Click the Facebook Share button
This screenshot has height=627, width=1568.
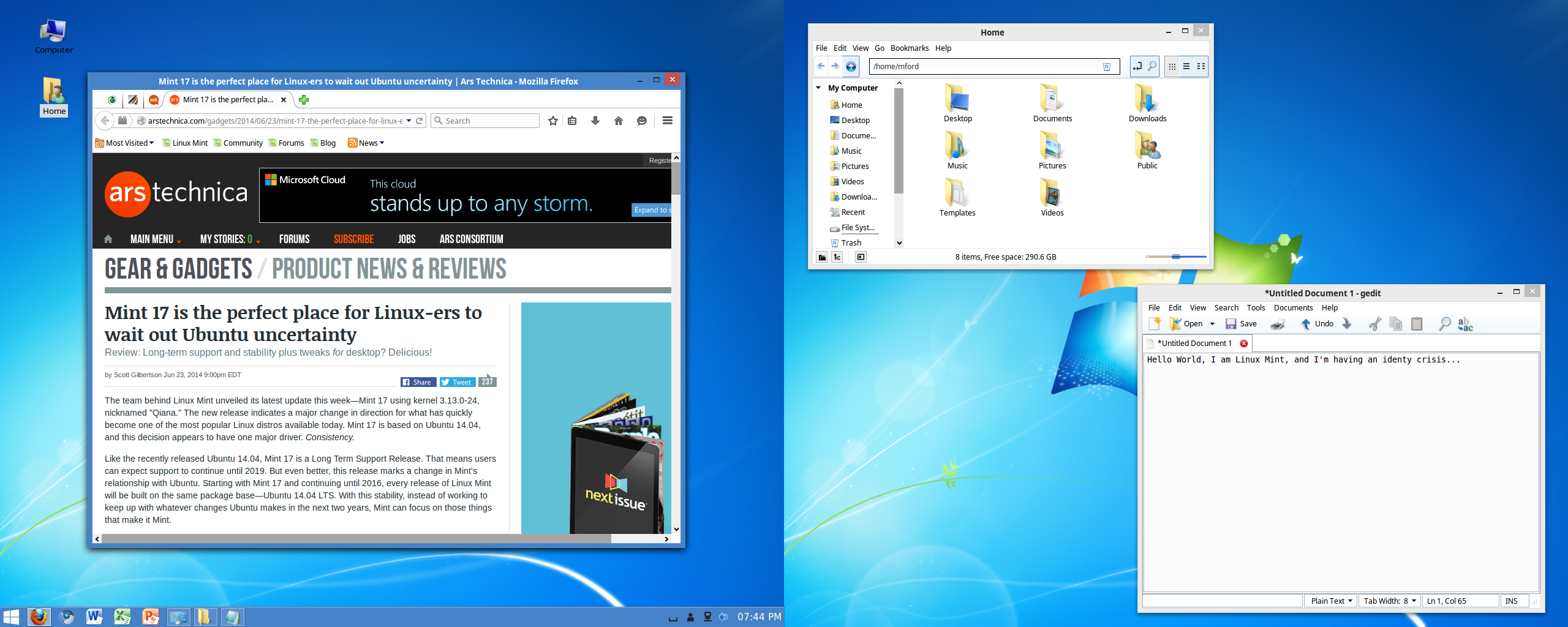tap(418, 382)
